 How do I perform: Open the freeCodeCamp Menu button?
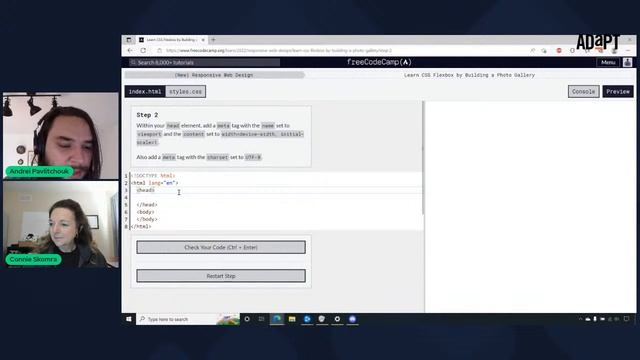(x=608, y=62)
